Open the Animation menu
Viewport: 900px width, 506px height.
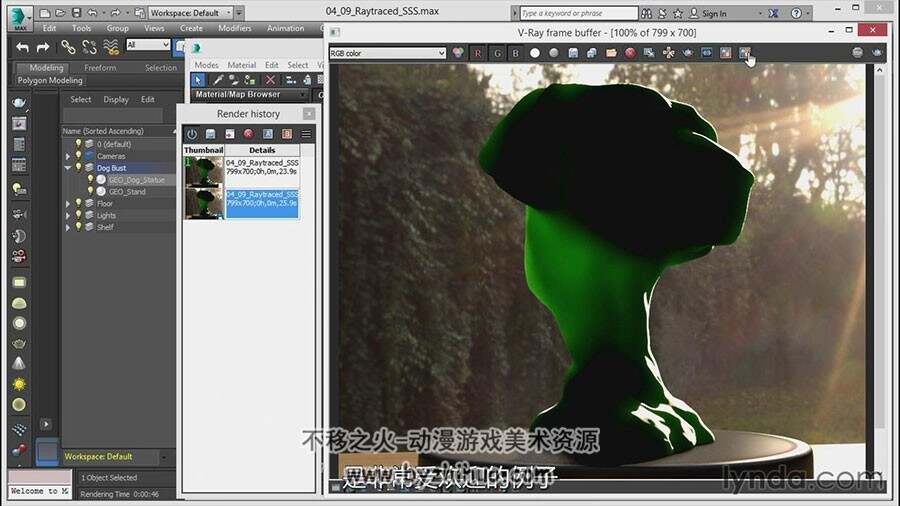pos(285,28)
